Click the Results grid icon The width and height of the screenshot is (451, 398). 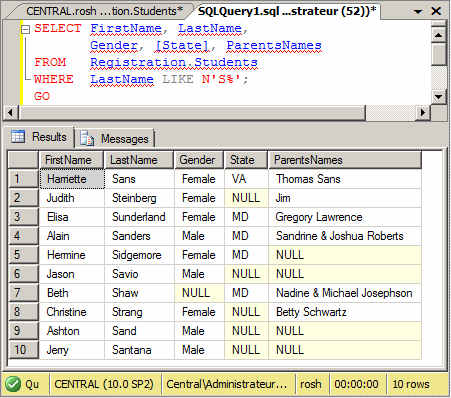click(18, 136)
